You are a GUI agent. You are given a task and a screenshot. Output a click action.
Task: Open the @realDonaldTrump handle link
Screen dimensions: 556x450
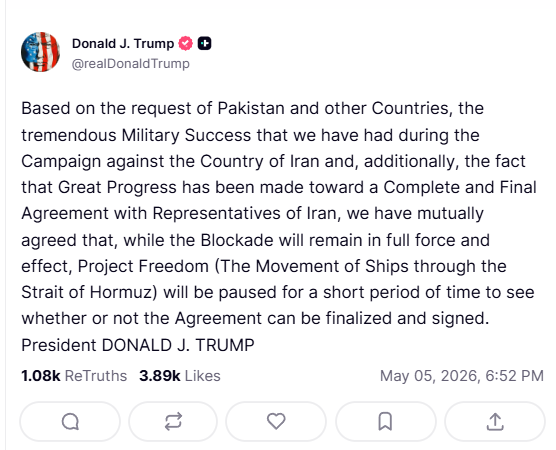click(x=130, y=64)
